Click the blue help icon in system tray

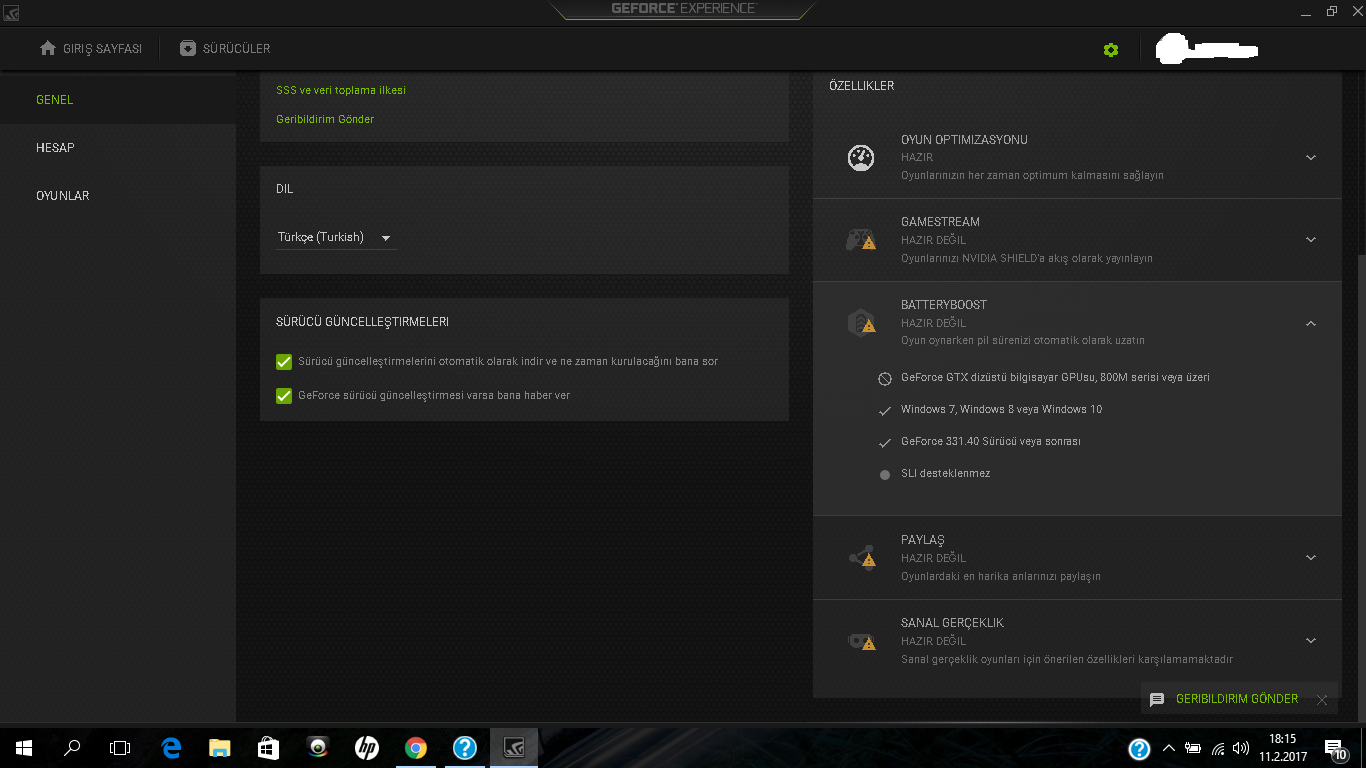(x=1139, y=749)
